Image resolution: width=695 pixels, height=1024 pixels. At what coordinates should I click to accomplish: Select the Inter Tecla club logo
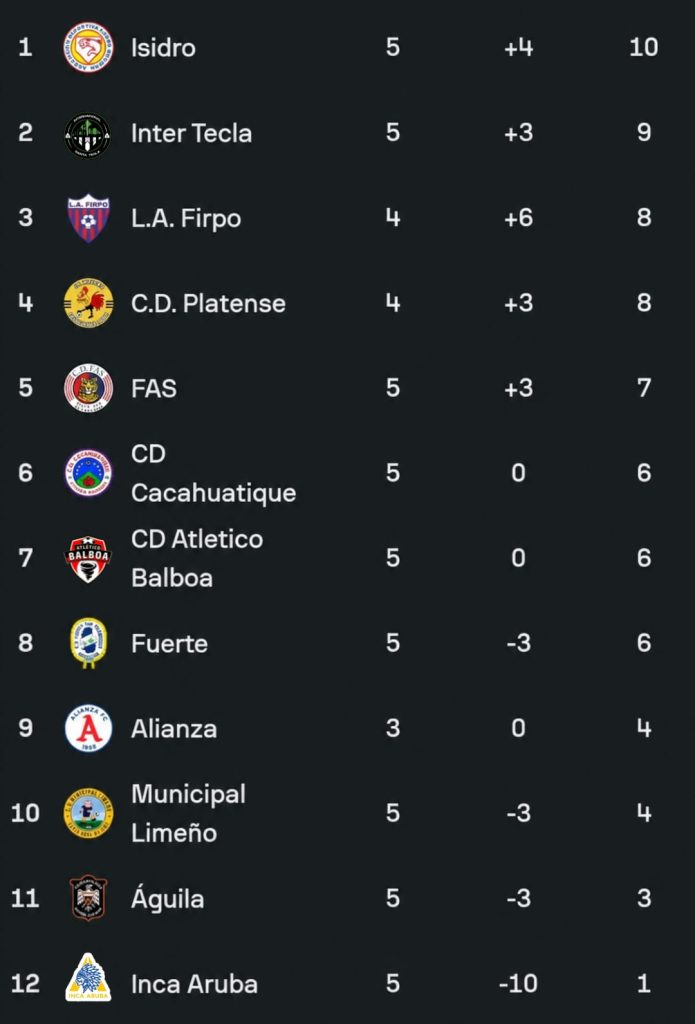coord(88,133)
